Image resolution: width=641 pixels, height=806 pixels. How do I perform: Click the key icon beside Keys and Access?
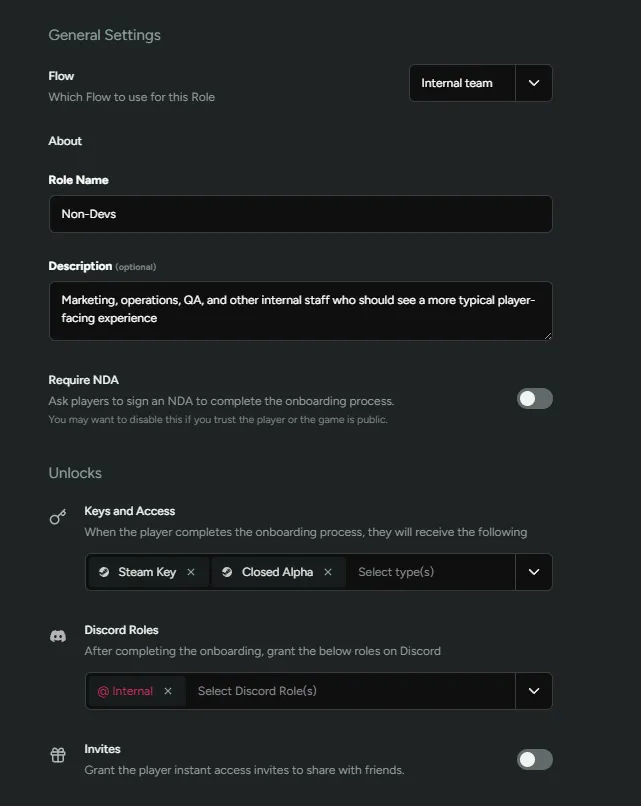coord(57,517)
